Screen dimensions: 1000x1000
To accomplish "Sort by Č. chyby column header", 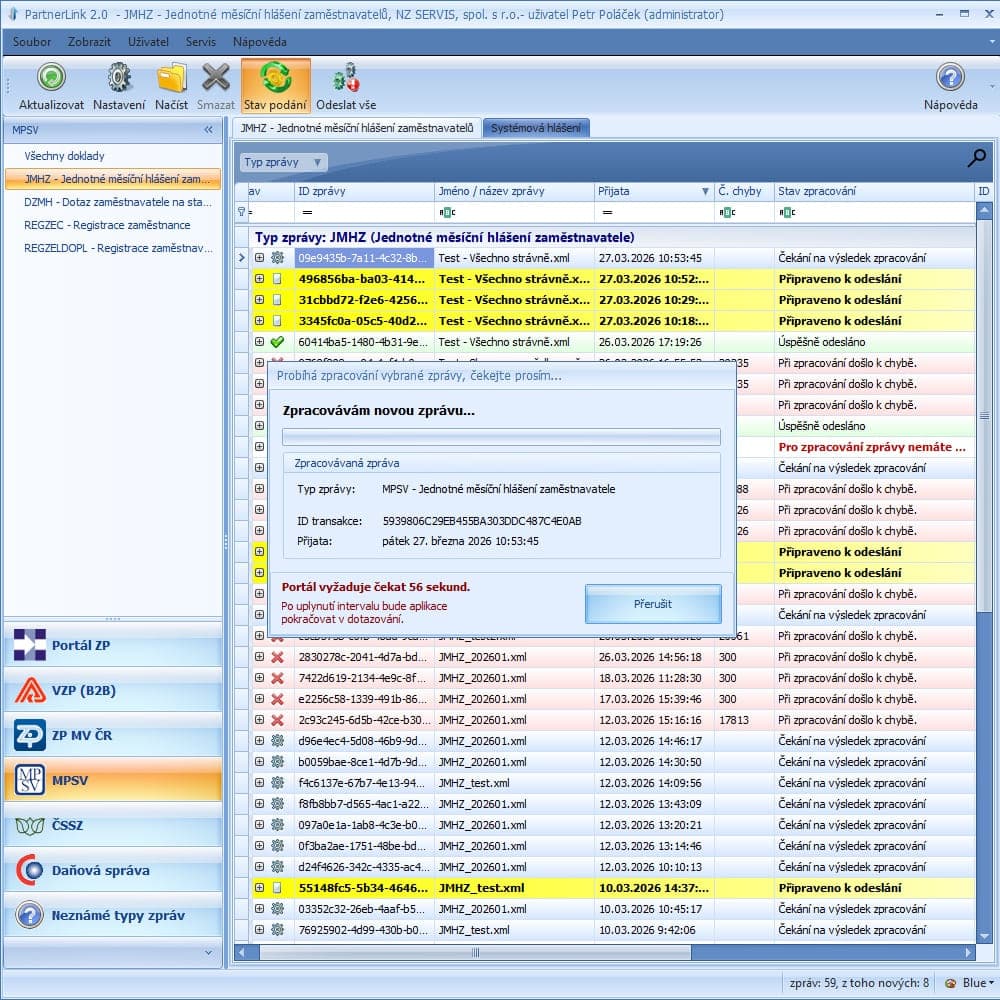I will point(744,191).
